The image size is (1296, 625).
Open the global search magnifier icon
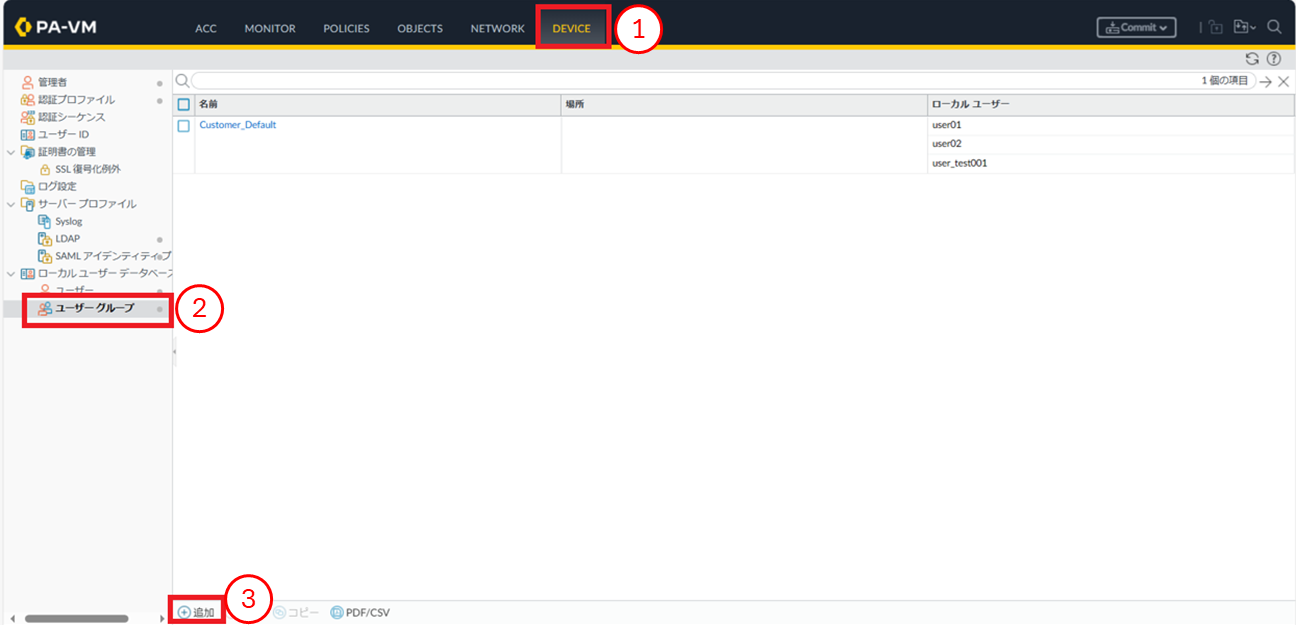click(1275, 28)
